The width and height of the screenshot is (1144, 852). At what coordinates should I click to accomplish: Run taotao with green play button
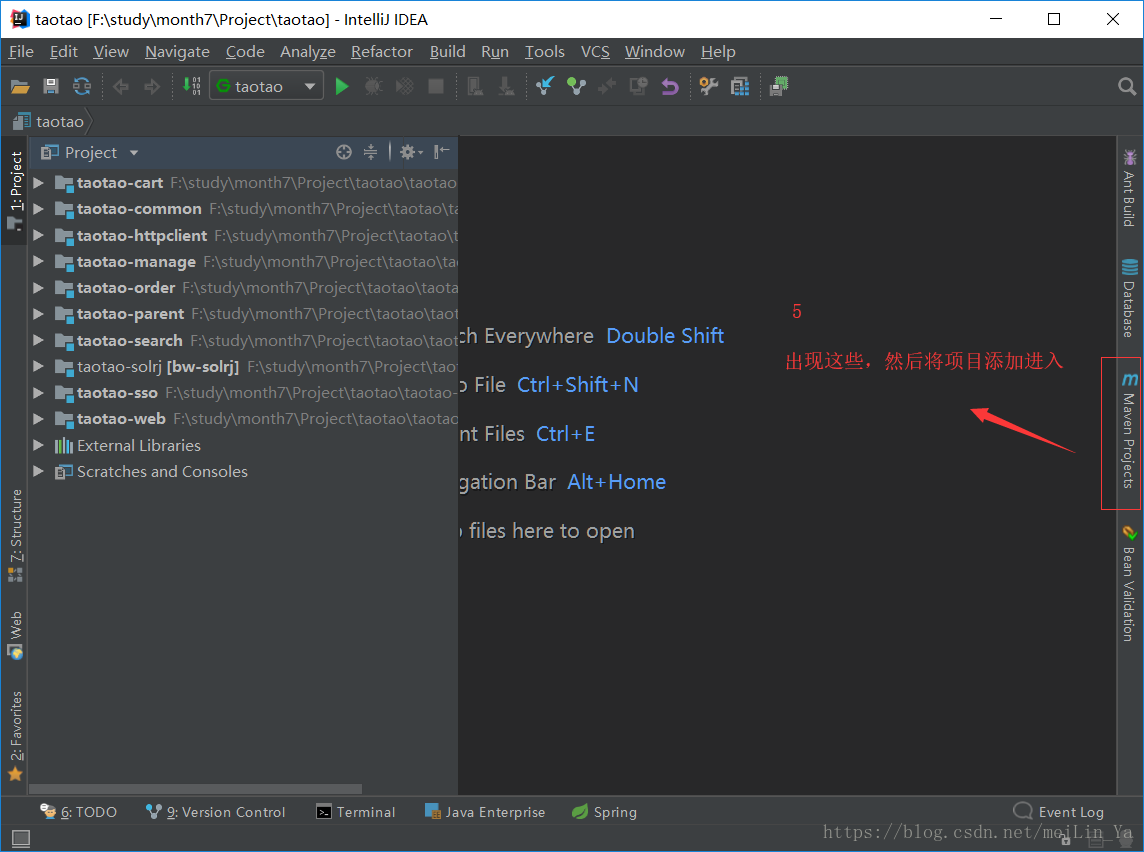(341, 87)
